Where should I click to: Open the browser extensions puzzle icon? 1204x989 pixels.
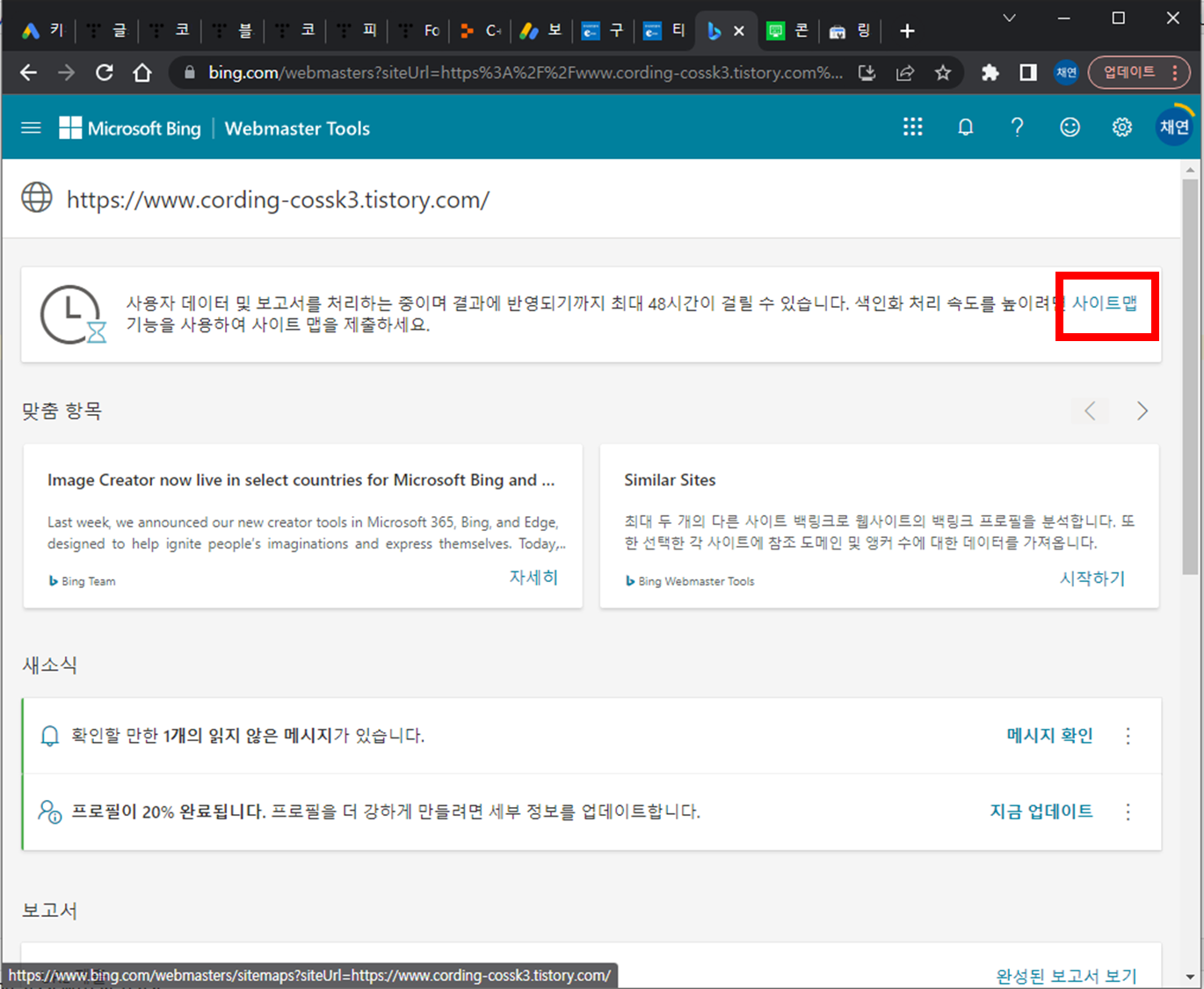tap(990, 73)
